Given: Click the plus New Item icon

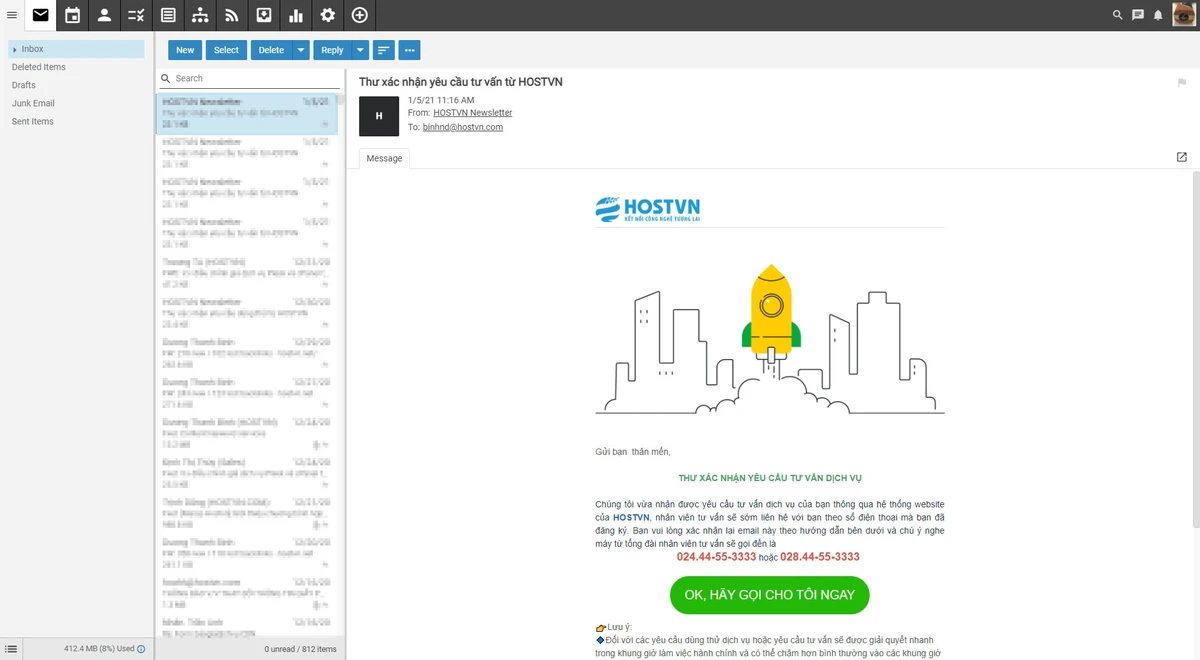Looking at the screenshot, I should tap(360, 15).
